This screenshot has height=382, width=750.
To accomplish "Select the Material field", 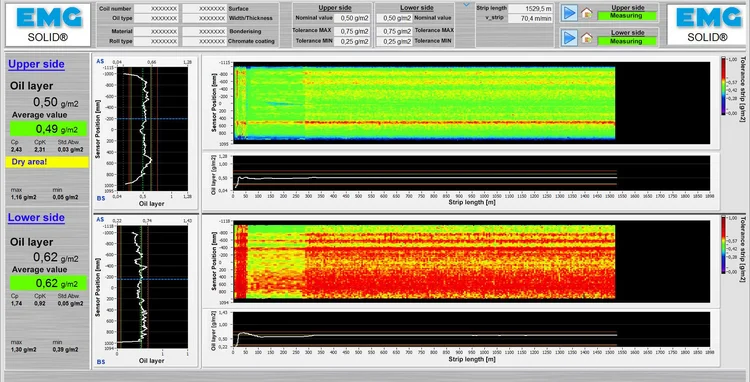I will (x=156, y=32).
